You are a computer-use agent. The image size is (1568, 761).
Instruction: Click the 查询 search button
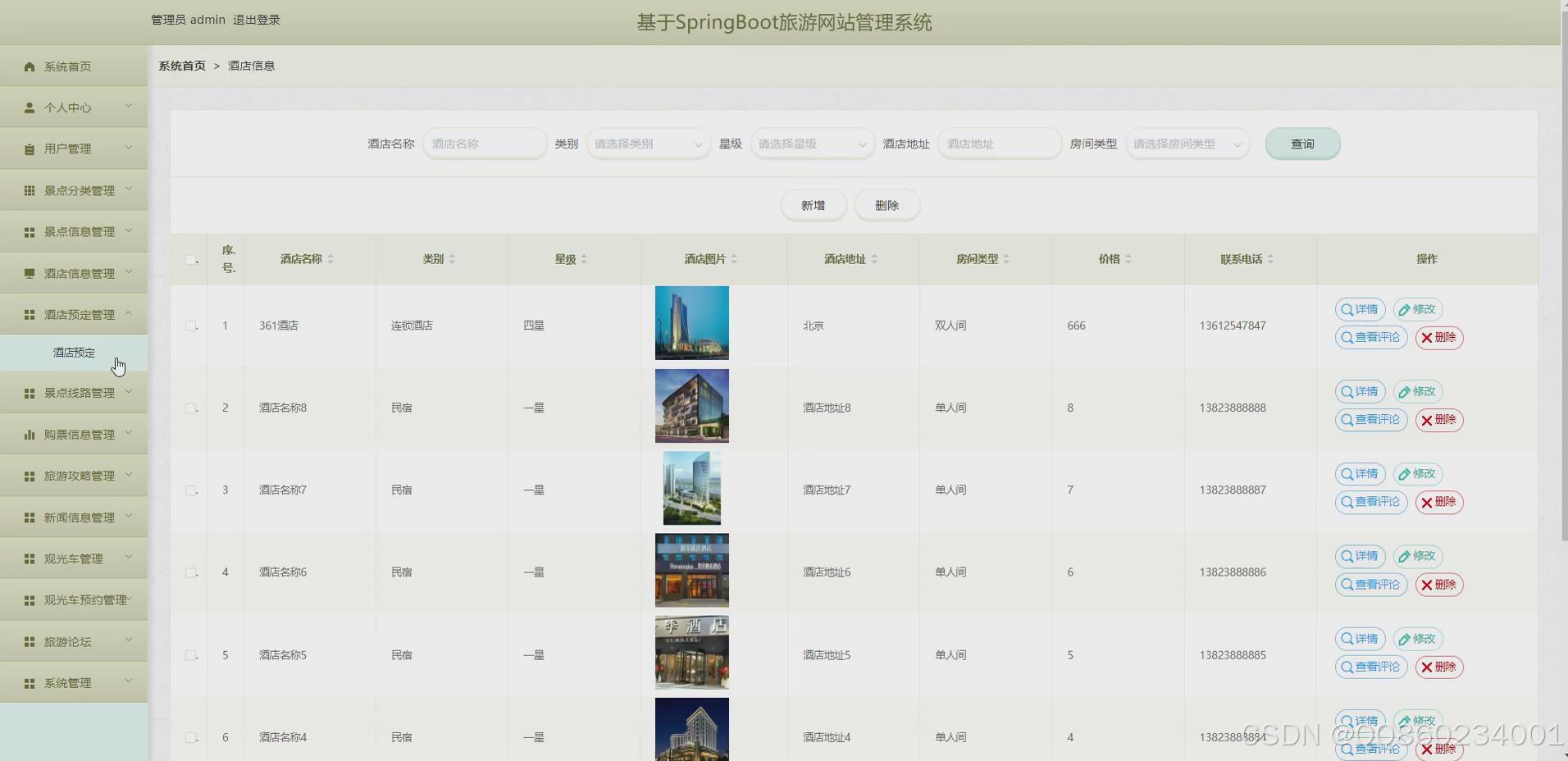click(x=1302, y=144)
